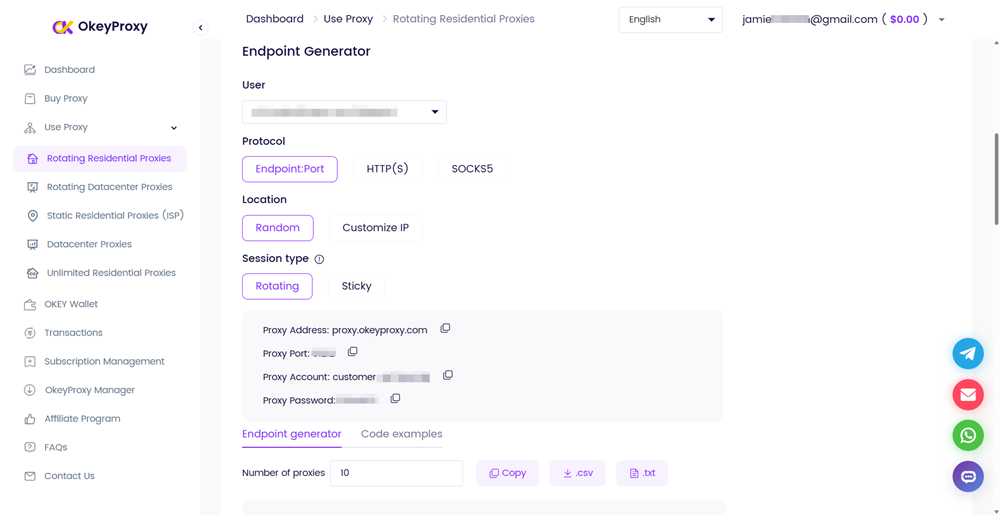Select the Endpoint:Port protocol option

point(290,170)
